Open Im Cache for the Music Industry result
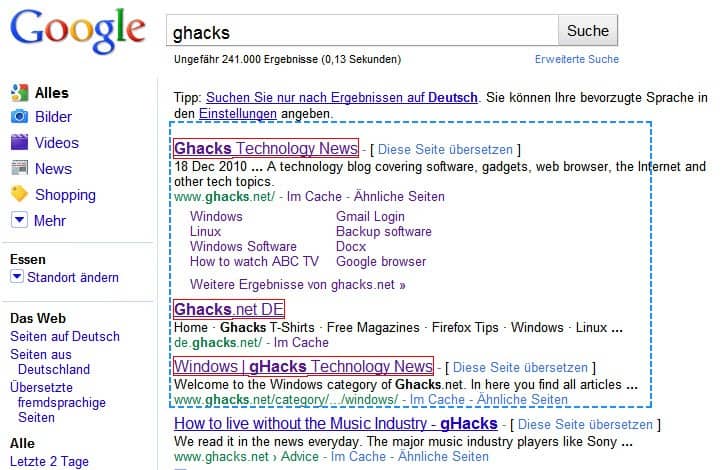The height and width of the screenshot is (470, 725). point(358,457)
